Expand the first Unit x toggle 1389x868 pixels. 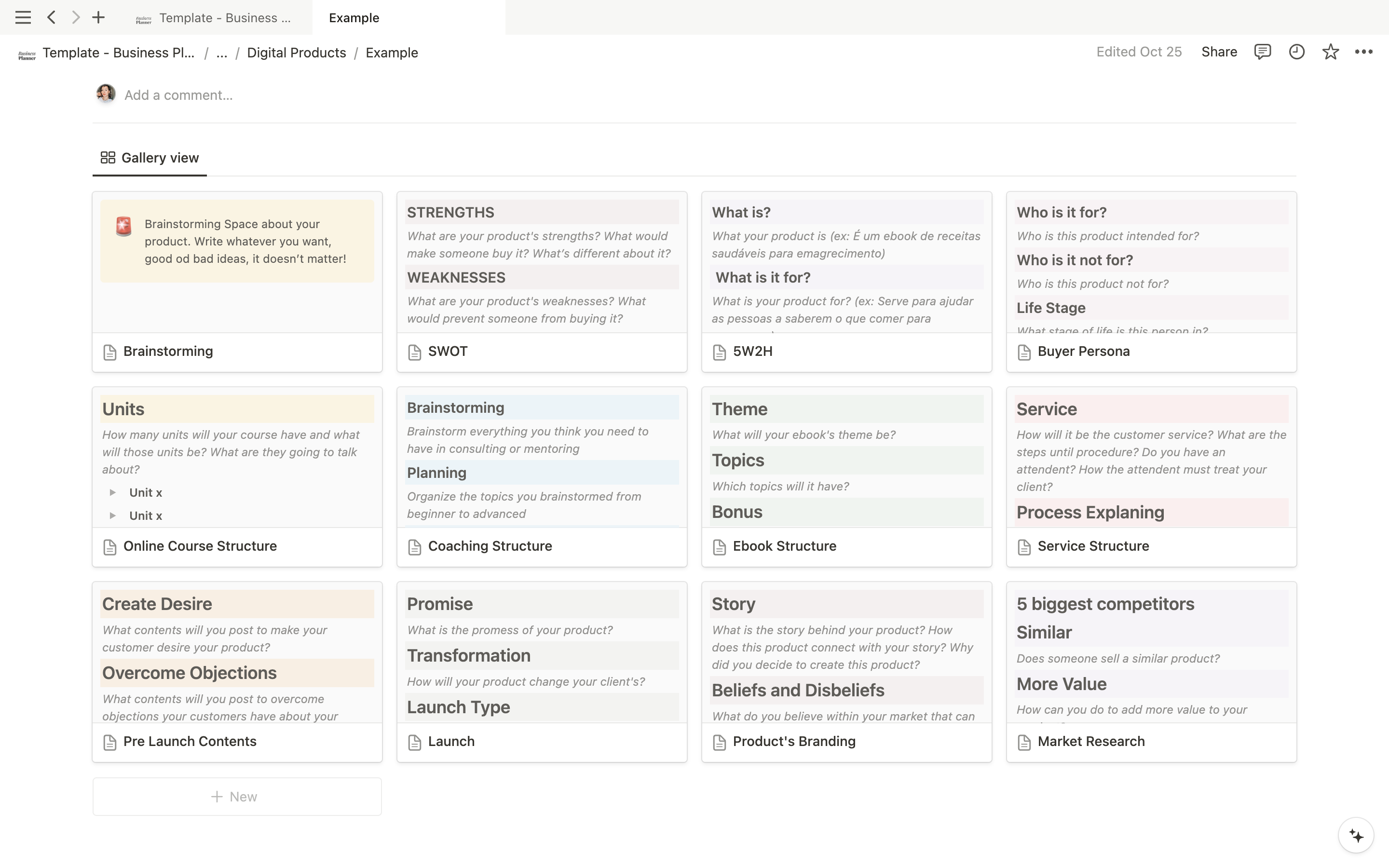[x=113, y=492]
